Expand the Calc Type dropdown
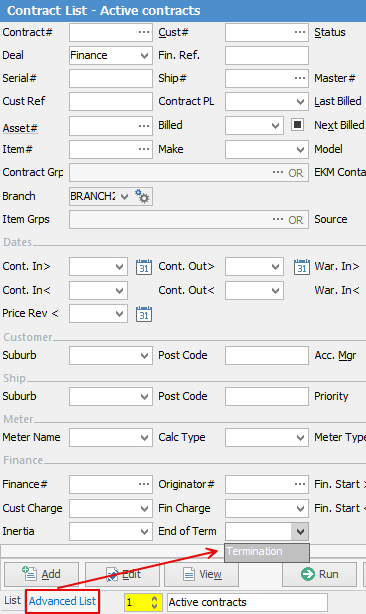This screenshot has width=366, height=614. [x=300, y=437]
